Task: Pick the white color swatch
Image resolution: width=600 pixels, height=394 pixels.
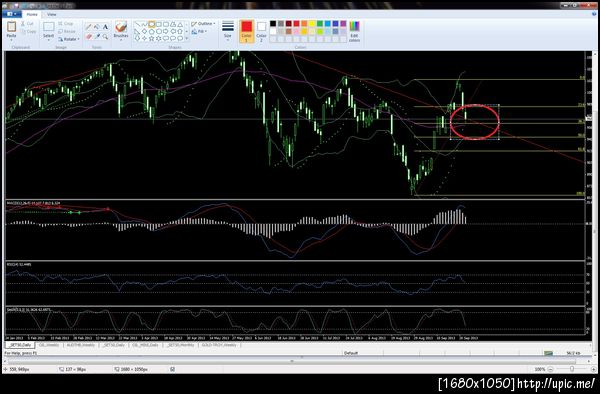Action: click(x=273, y=31)
